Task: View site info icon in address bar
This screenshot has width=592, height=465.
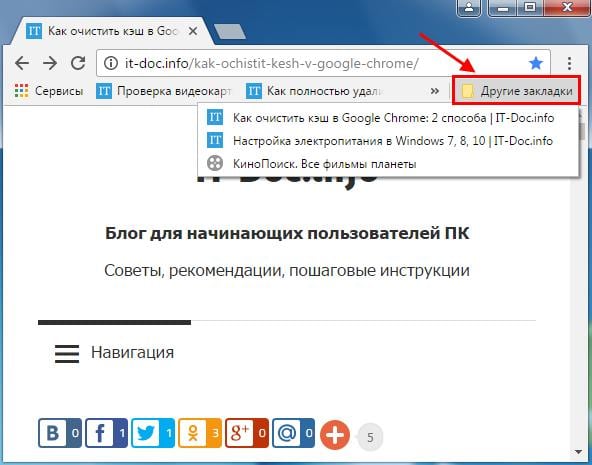Action: (111, 63)
